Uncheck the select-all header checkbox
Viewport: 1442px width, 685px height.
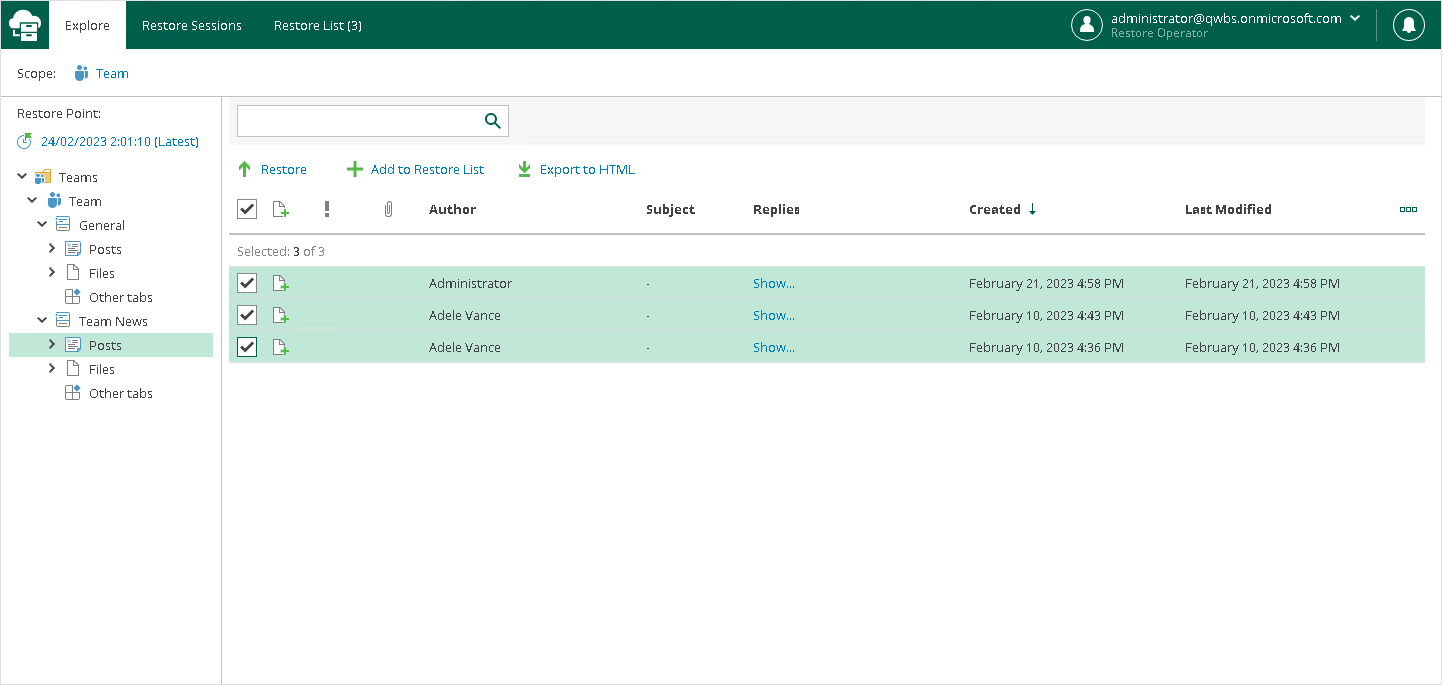click(x=247, y=209)
